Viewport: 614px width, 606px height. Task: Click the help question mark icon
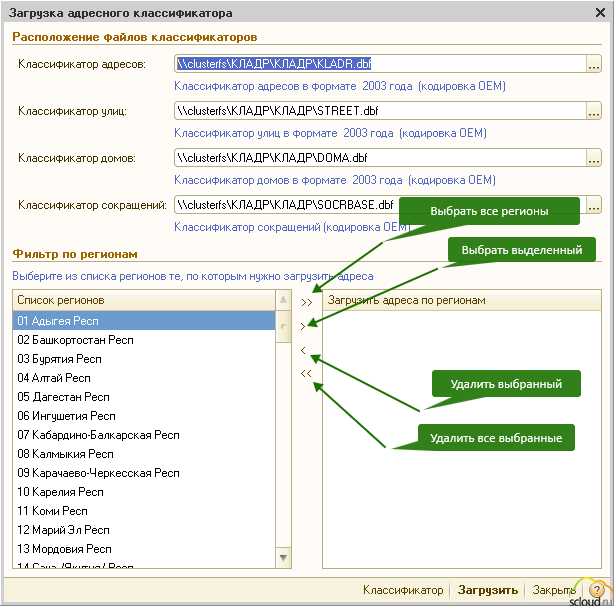pyautogui.click(x=596, y=590)
